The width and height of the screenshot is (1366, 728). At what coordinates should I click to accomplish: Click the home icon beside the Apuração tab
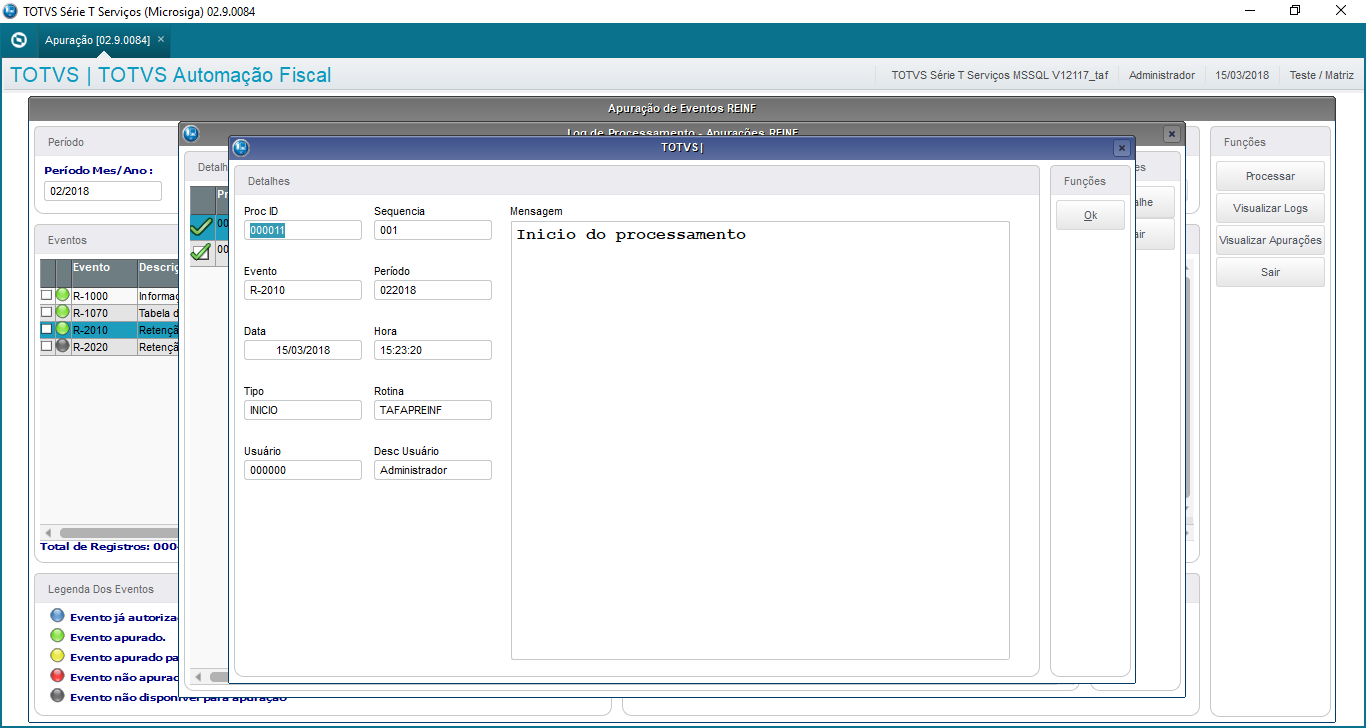[x=18, y=40]
